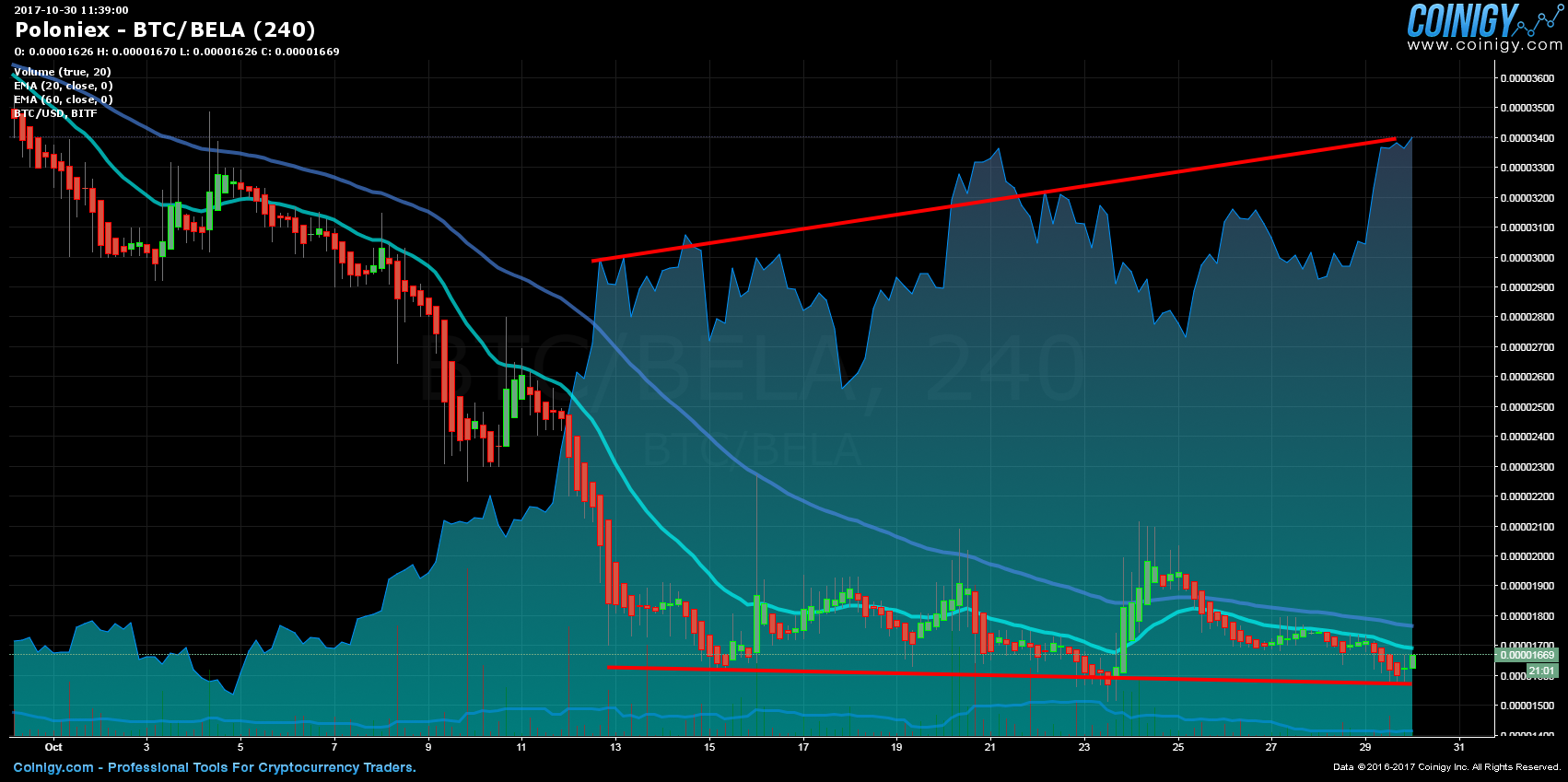Select the EMA (60, close, 0) legend entry
Viewport: 1568px width, 782px height.
(x=64, y=99)
